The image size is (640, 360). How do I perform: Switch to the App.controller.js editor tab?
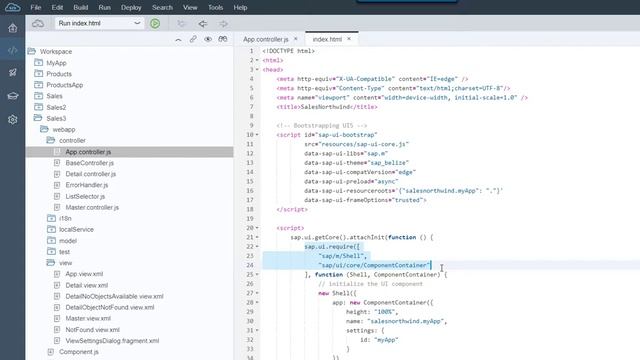[x=266, y=39]
